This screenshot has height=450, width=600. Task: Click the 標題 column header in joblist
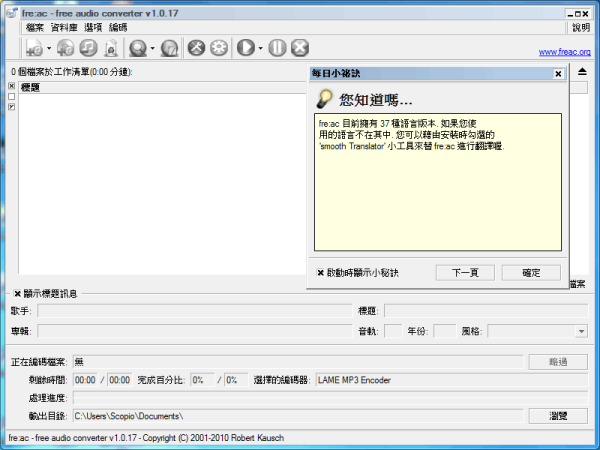(163, 87)
